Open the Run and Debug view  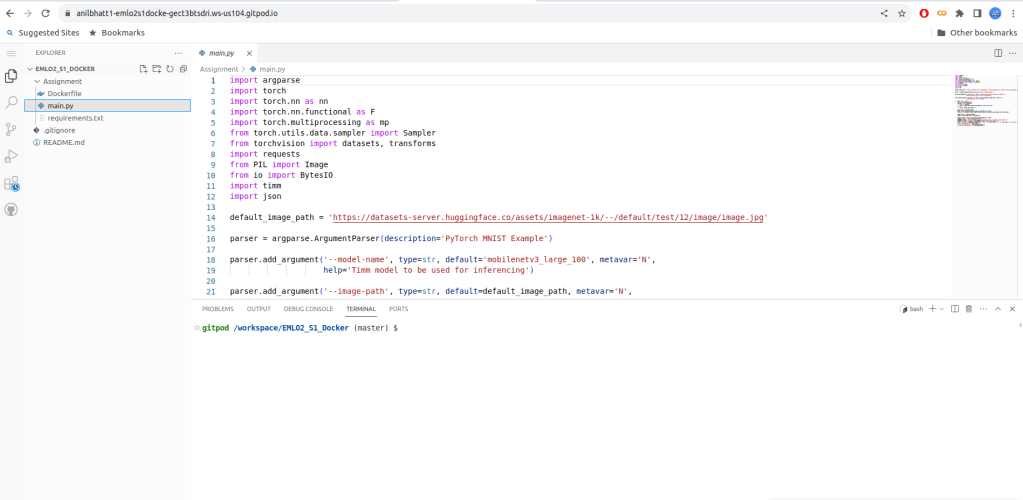pos(12,156)
